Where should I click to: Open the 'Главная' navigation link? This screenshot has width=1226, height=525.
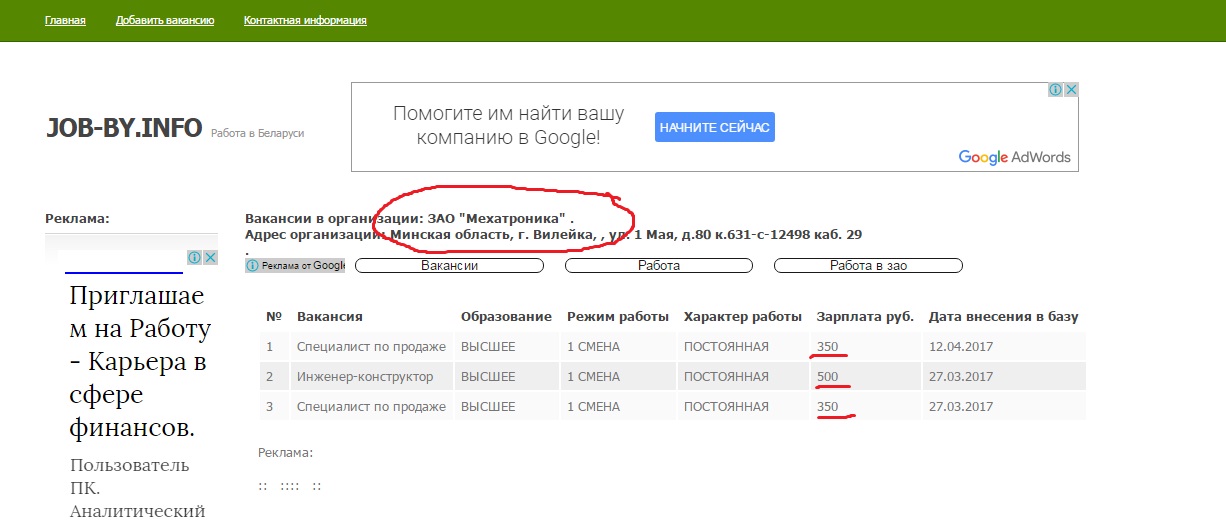pyautogui.click(x=65, y=20)
